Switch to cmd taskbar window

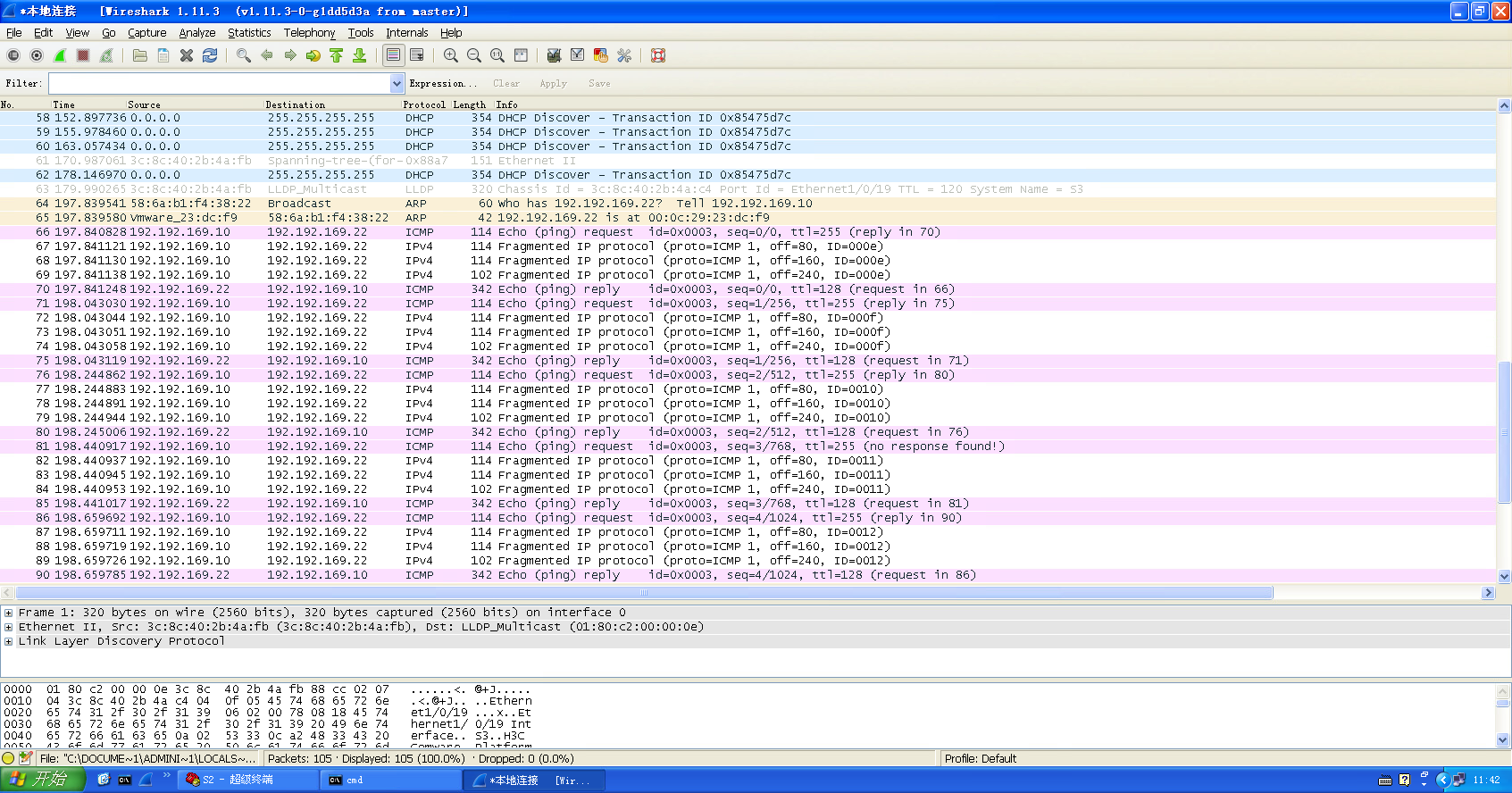tap(389, 780)
